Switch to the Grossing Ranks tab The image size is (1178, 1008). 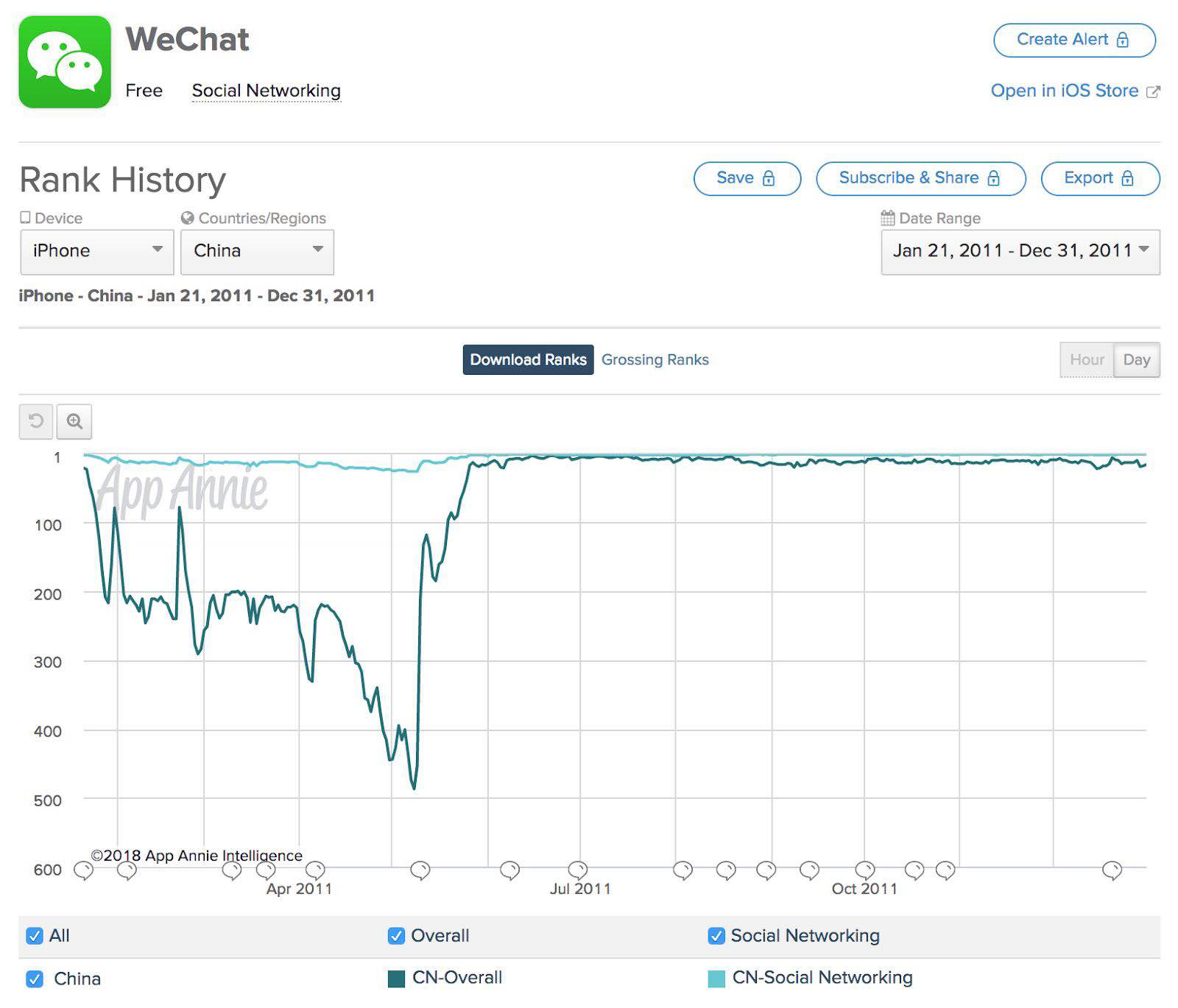pos(655,360)
